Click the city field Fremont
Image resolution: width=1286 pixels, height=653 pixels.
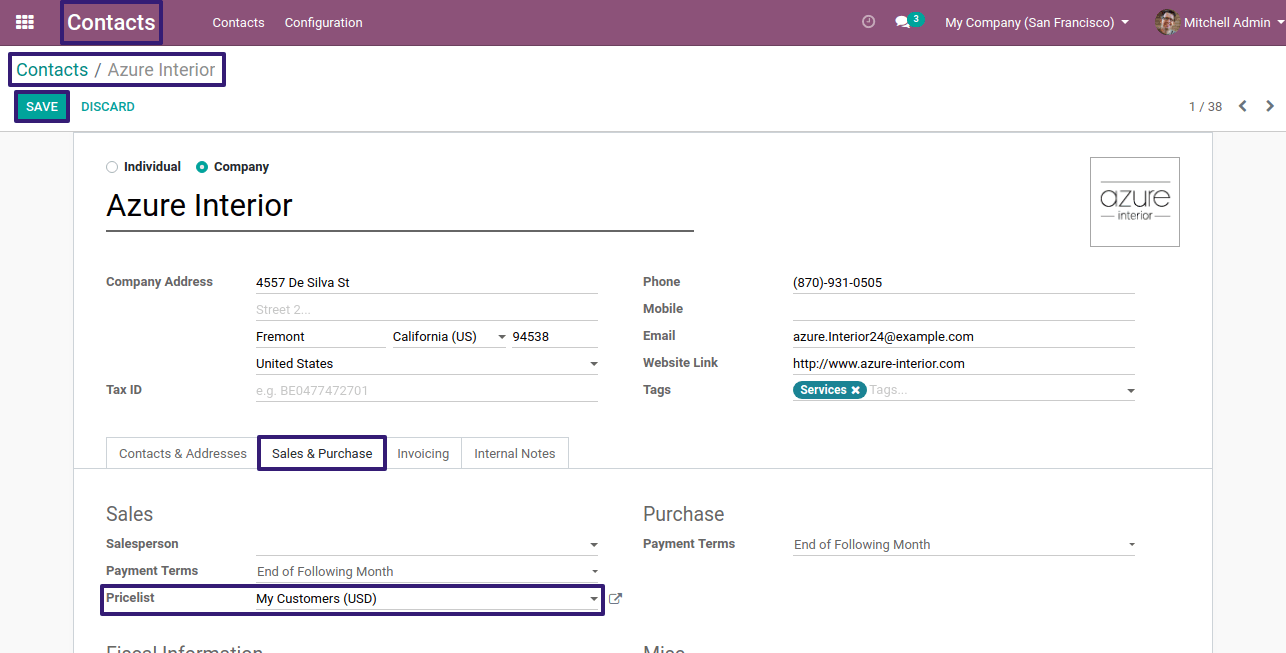[x=321, y=337]
